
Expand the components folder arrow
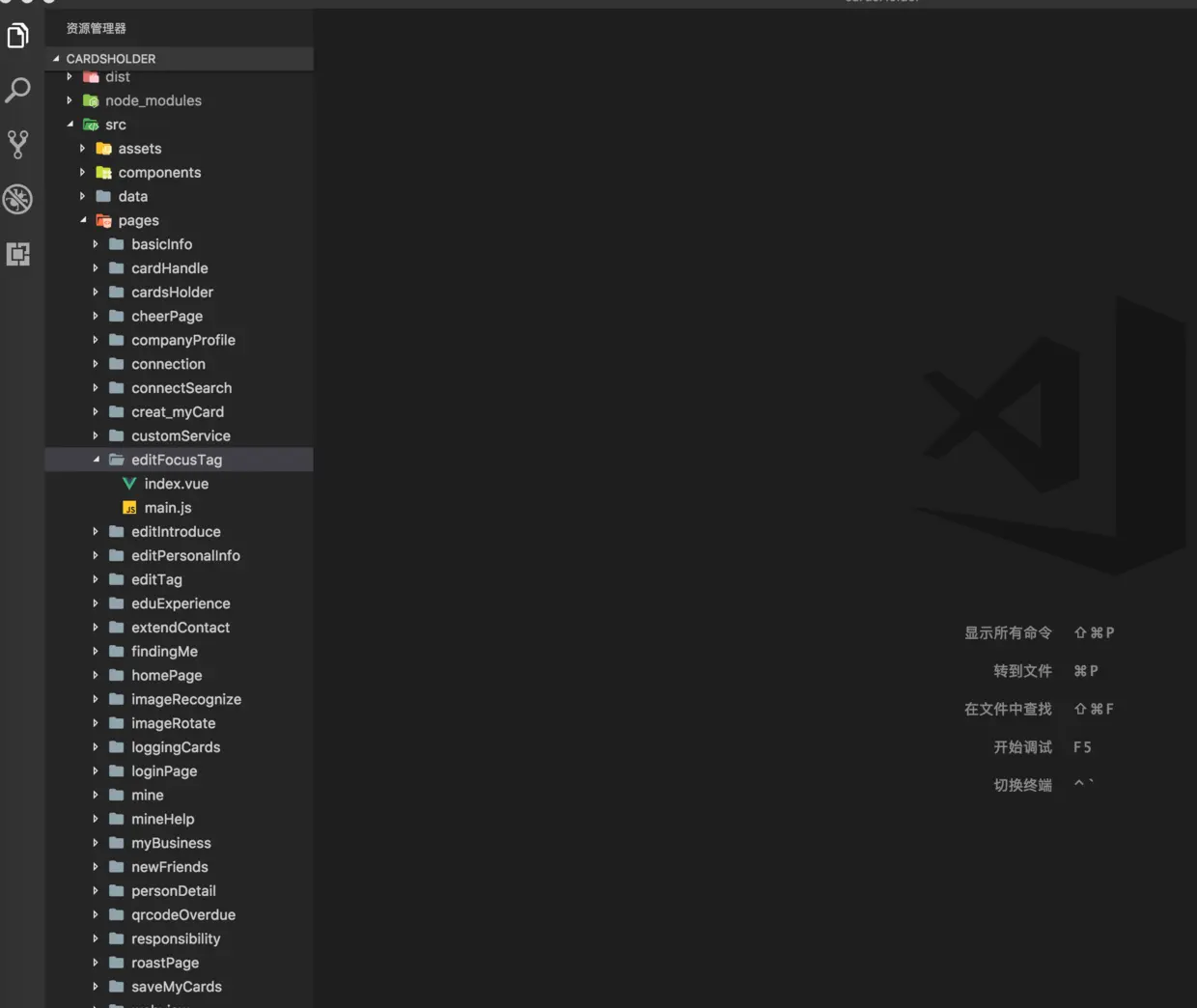(x=82, y=173)
